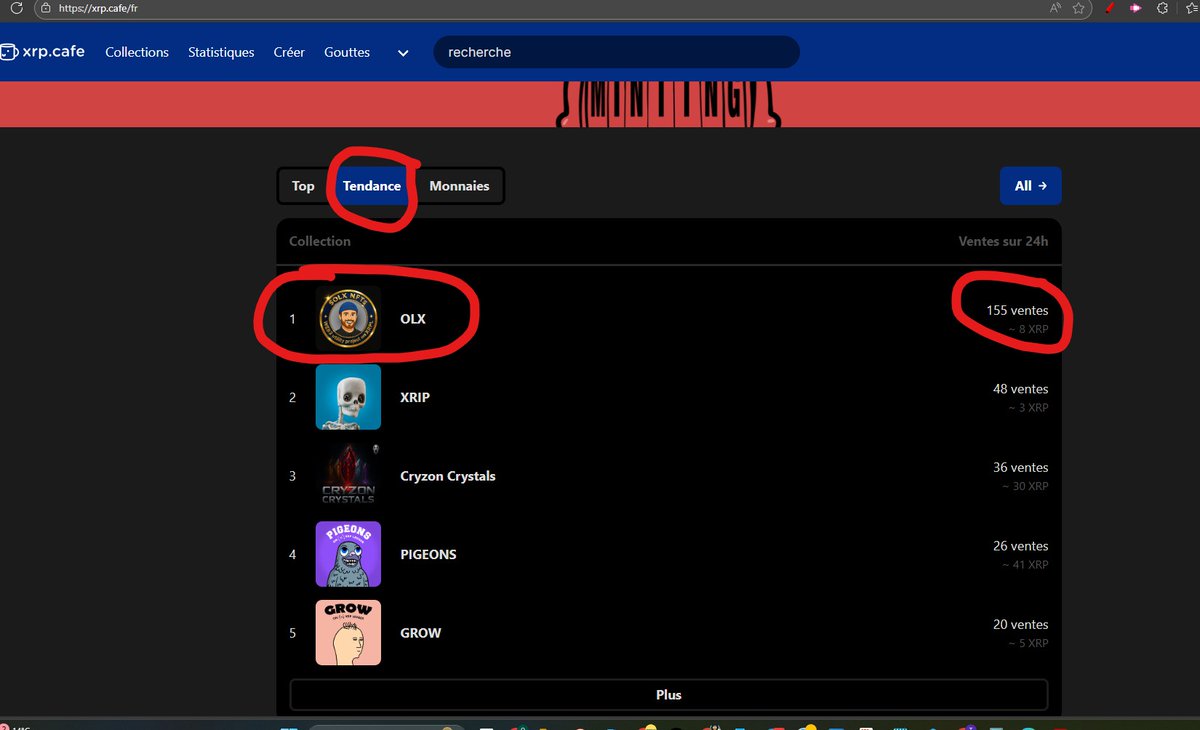
Task: Open the PIGEONS collection thumbnail
Action: [x=348, y=554]
